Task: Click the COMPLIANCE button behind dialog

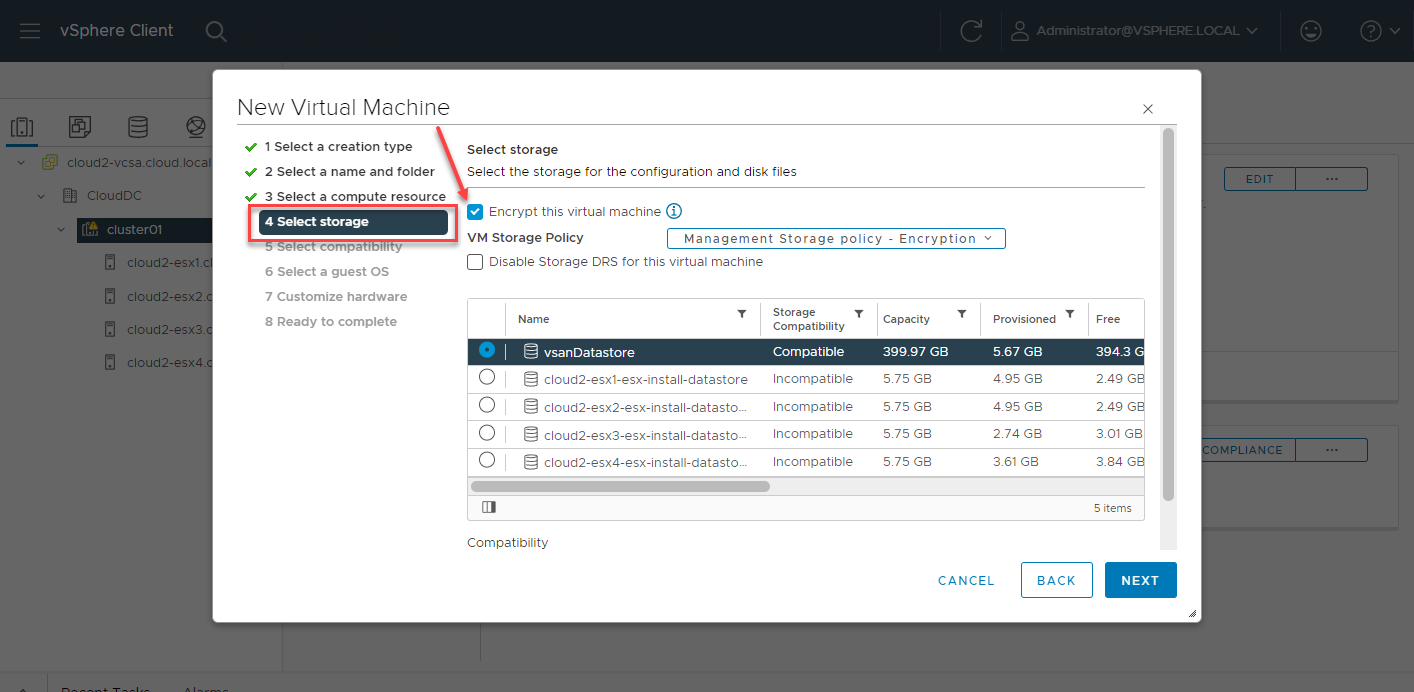Action: tap(1248, 450)
